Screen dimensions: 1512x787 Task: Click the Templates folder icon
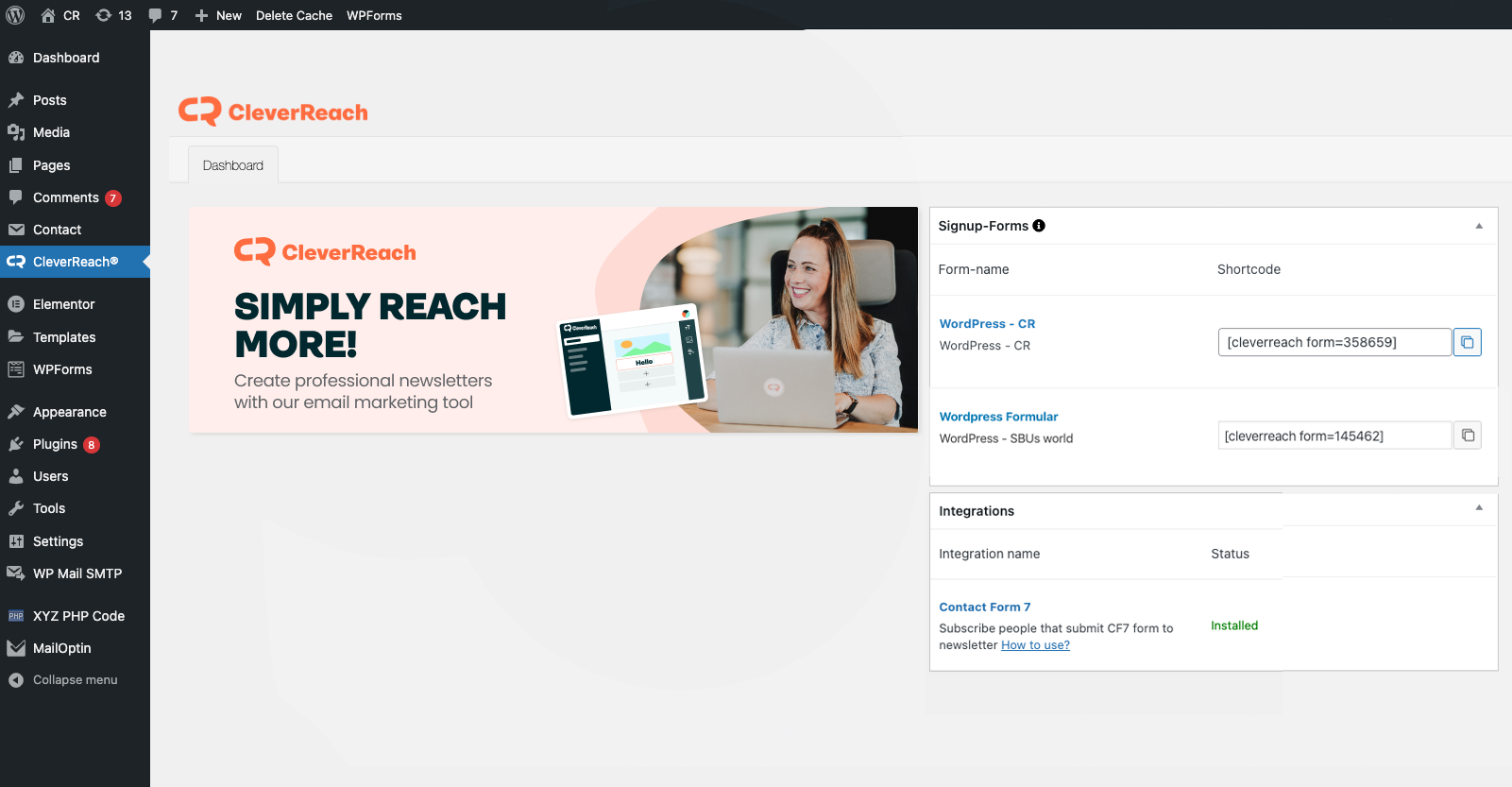click(x=16, y=336)
